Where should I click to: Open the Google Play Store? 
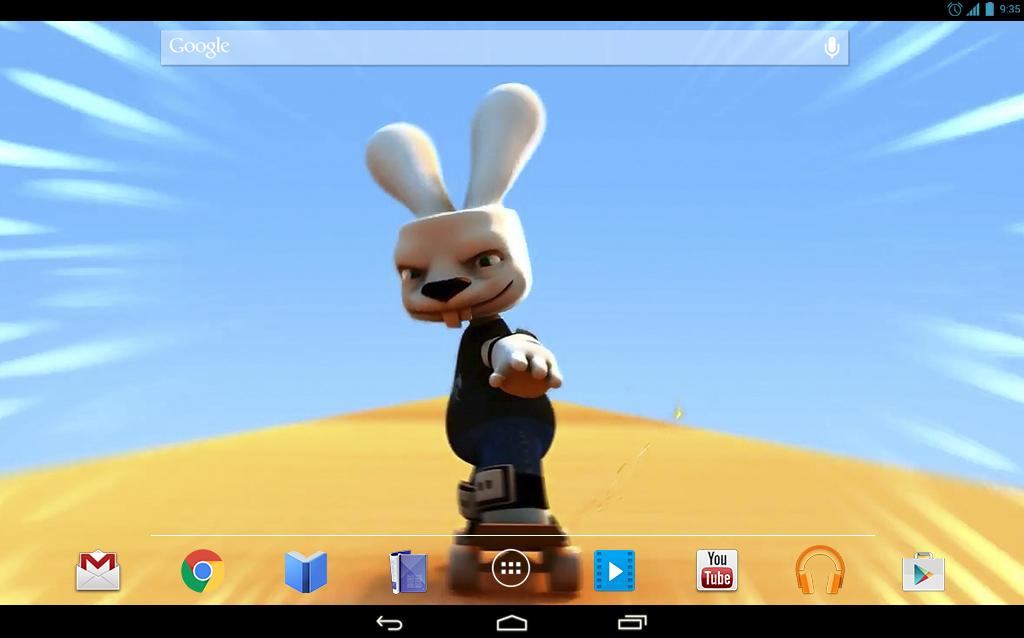point(923,572)
